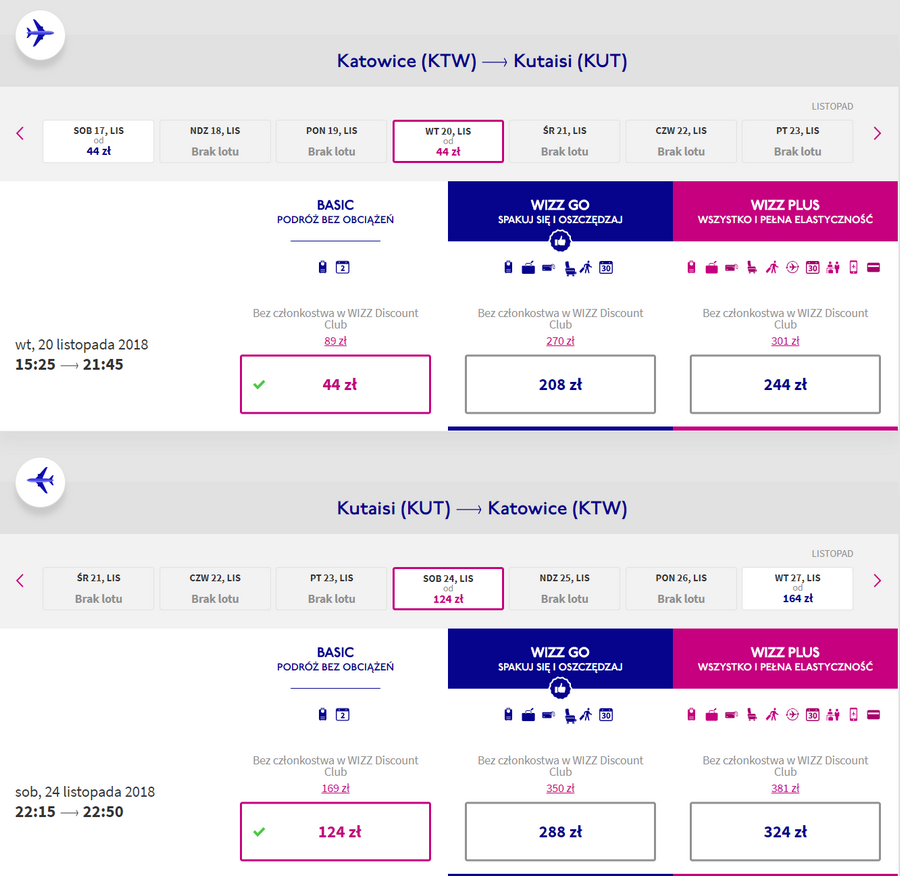
Task: Click outbound WIZZ GO trolley bag icon
Action: tap(548, 267)
